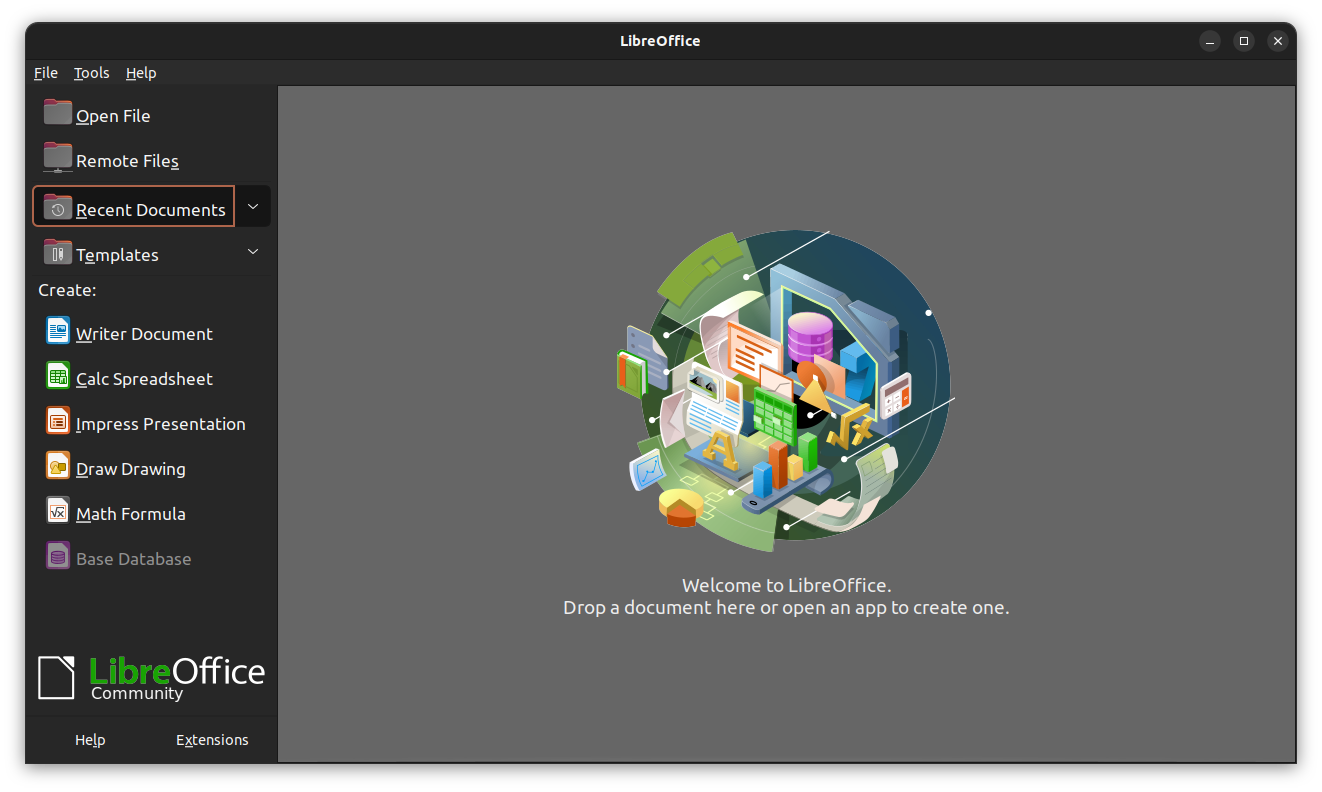
Task: Click the Math Formula label
Action: pyautogui.click(x=131, y=514)
